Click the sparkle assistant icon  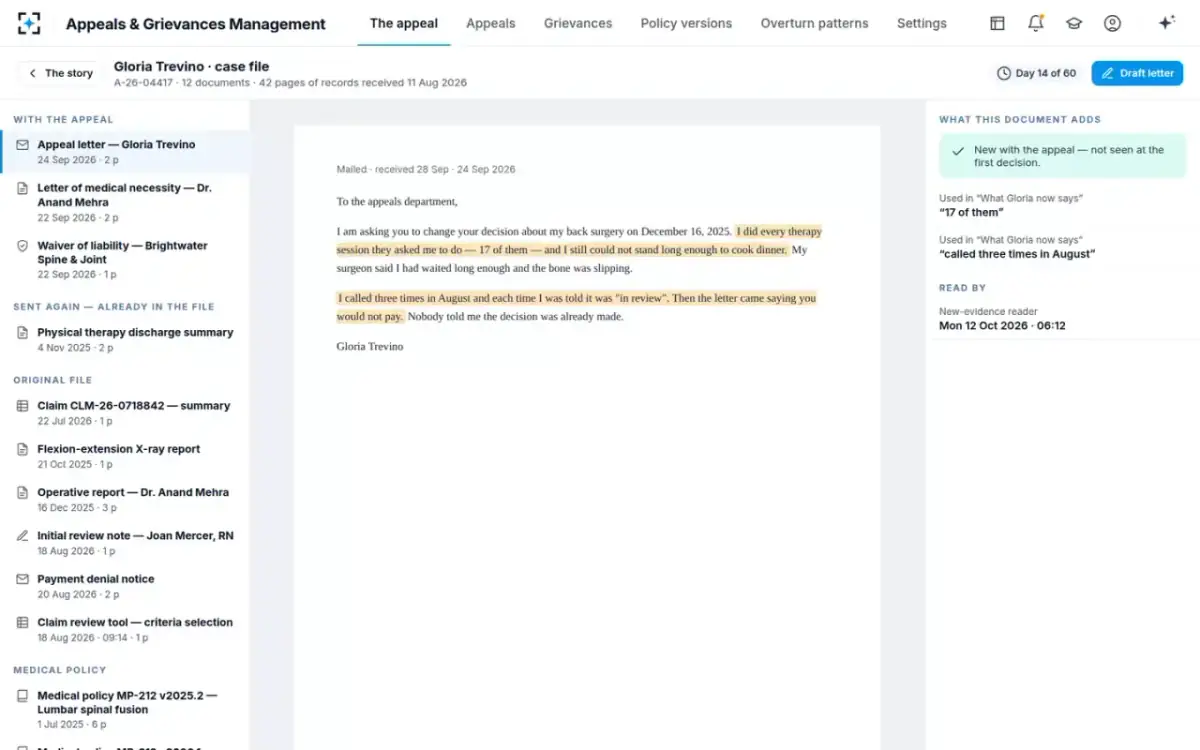1166,23
